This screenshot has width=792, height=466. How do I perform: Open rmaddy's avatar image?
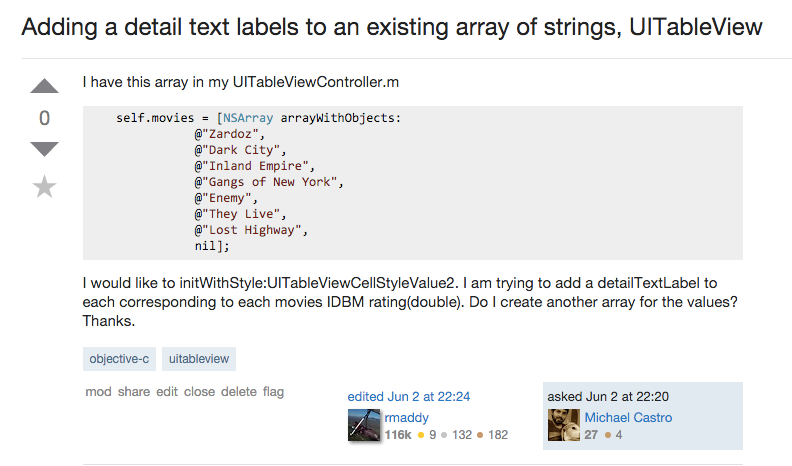click(x=364, y=425)
